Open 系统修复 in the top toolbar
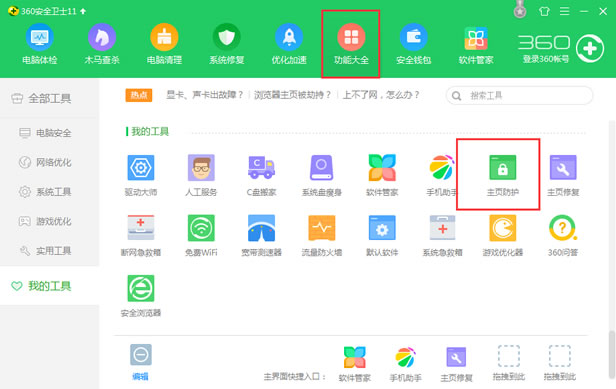Screen dimensions: 616x389 [x=227, y=44]
